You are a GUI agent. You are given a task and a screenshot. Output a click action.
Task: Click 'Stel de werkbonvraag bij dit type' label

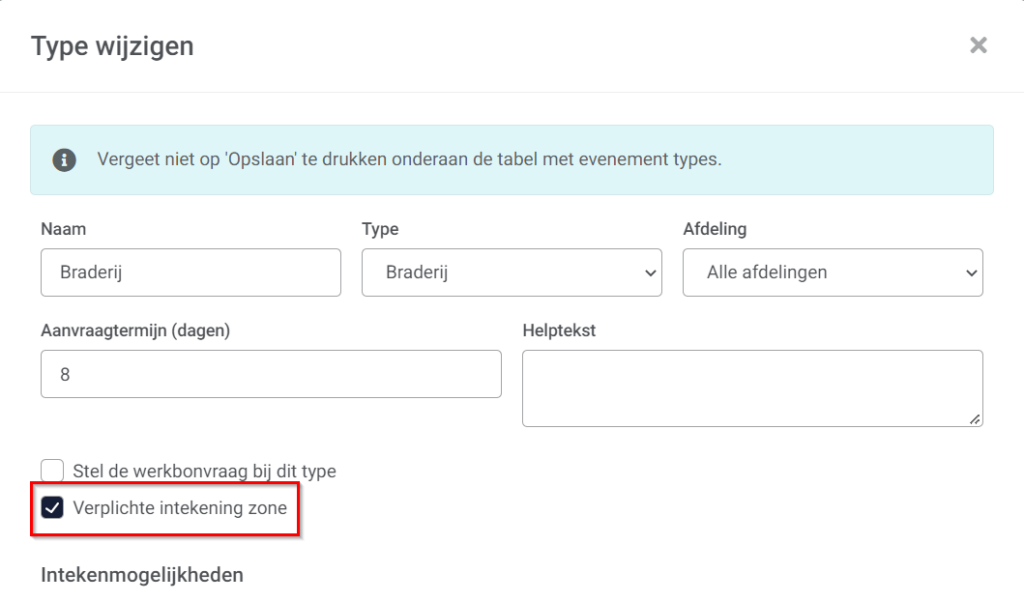coord(204,471)
